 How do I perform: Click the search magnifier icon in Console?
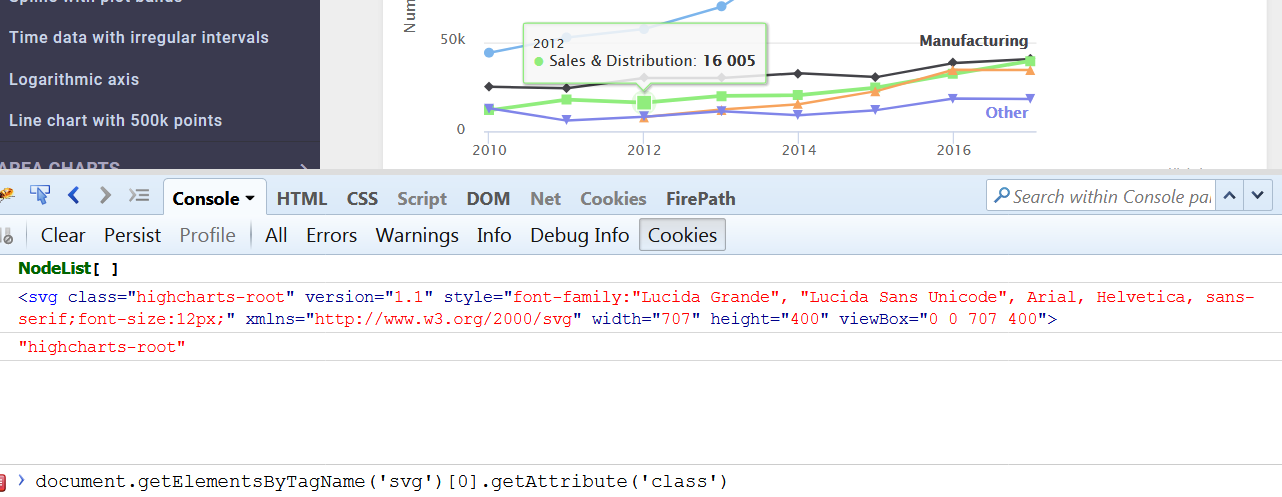point(1001,196)
